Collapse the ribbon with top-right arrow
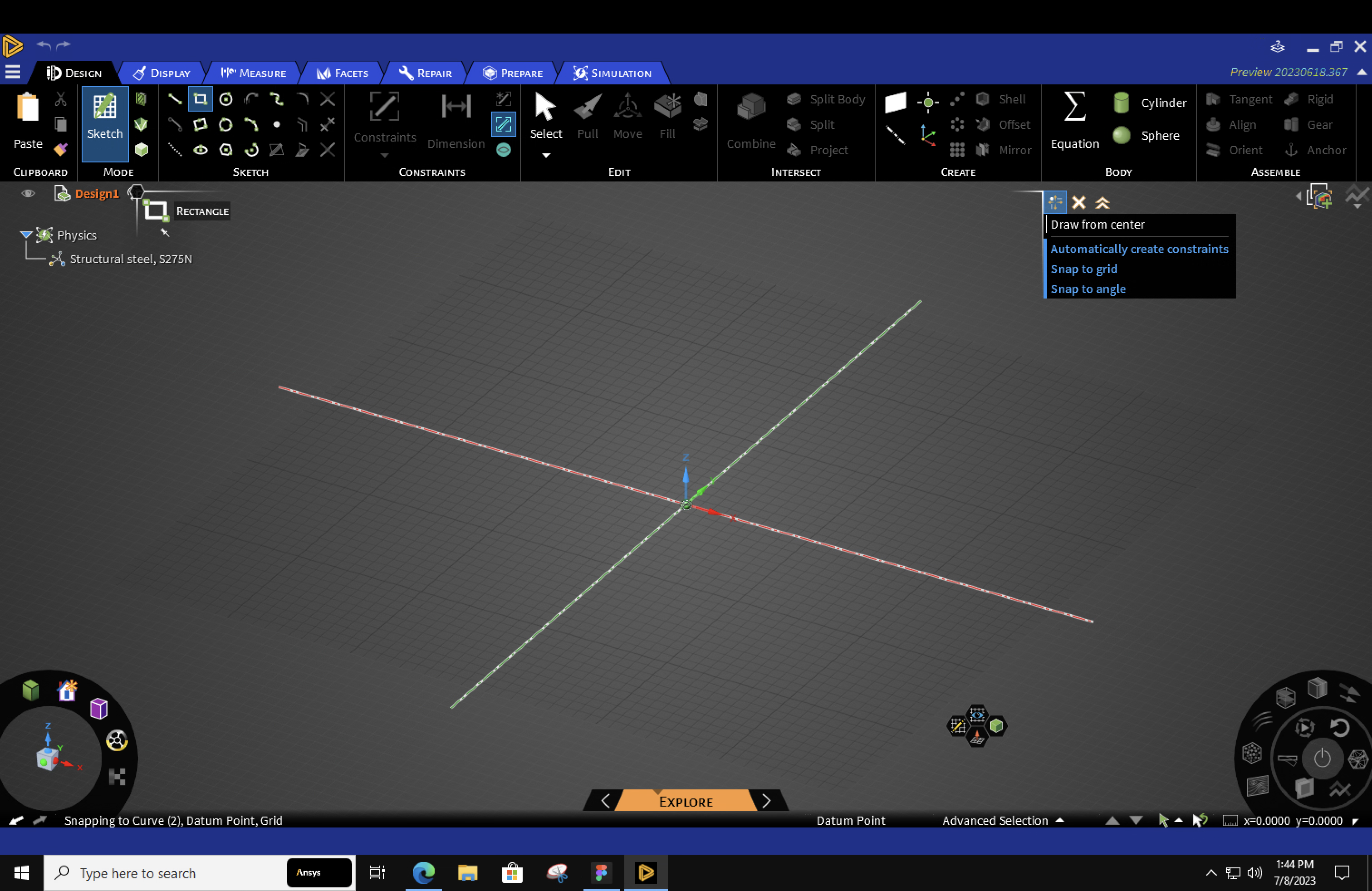 [x=1362, y=72]
